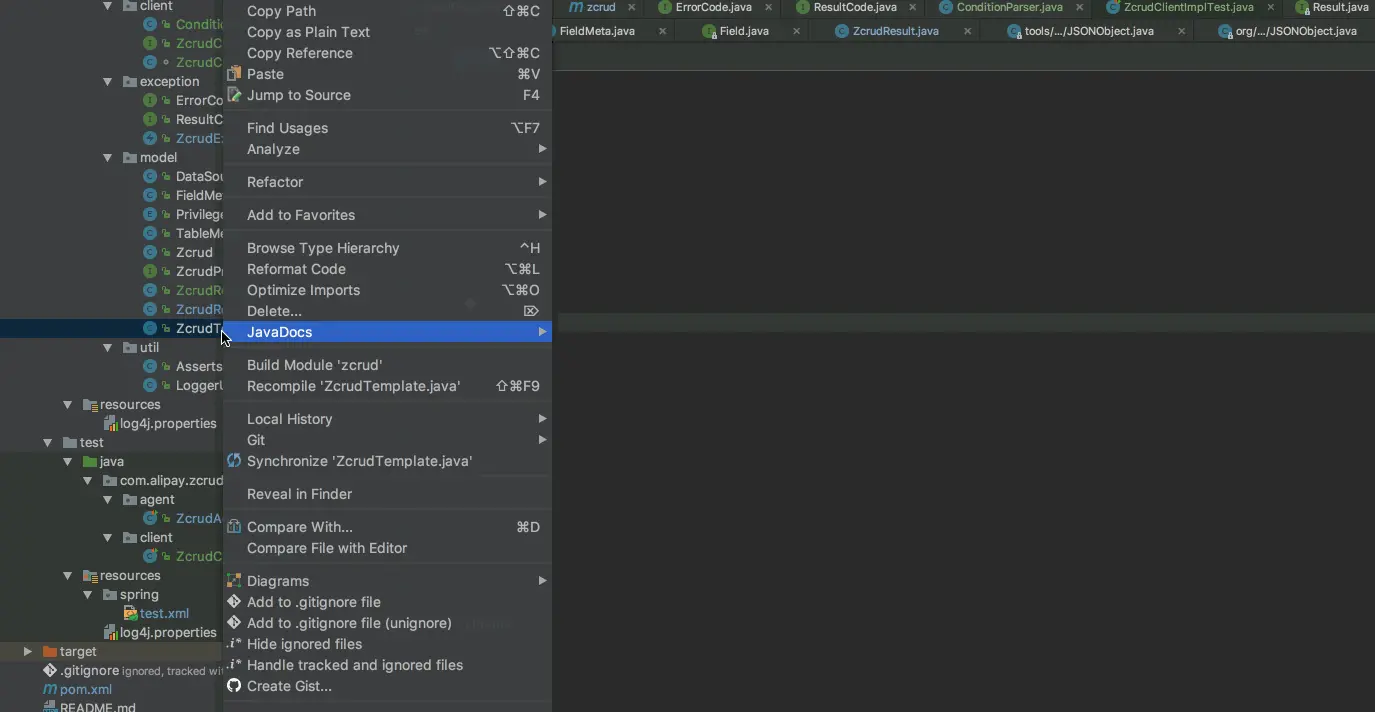The image size is (1375, 712).
Task: Choose Reformat Code
Action: click(387, 269)
